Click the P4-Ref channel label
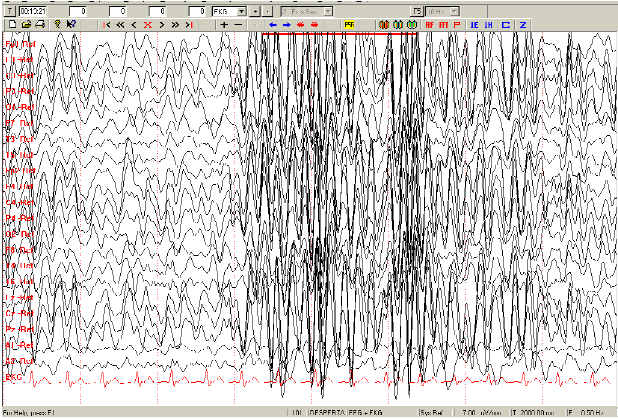The width and height of the screenshot is (618, 419). click(20, 218)
